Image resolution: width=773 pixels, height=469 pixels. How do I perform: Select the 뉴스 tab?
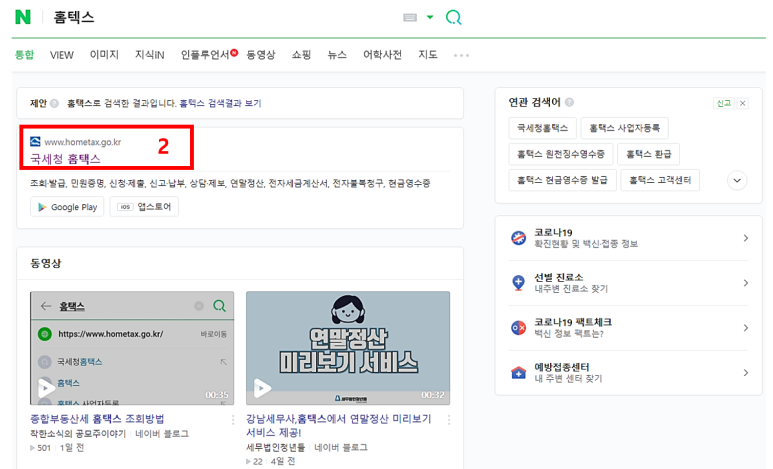point(337,54)
